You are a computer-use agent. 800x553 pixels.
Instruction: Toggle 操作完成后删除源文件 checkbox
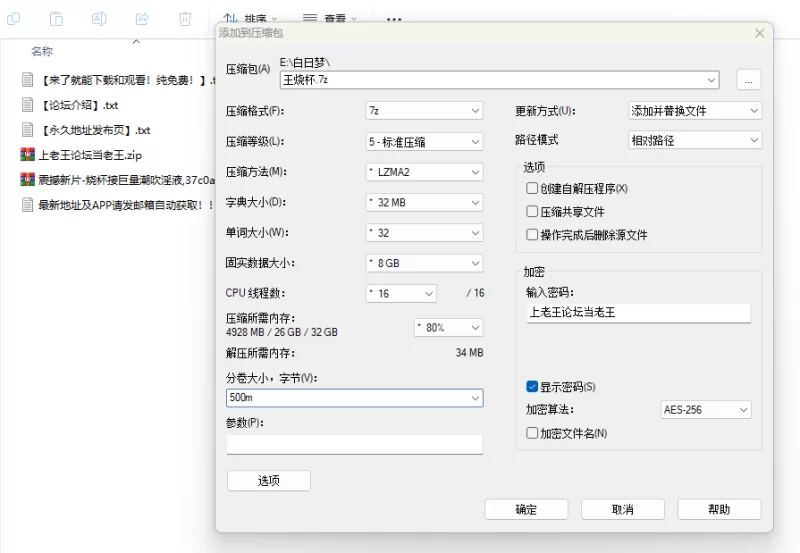pyautogui.click(x=532, y=235)
